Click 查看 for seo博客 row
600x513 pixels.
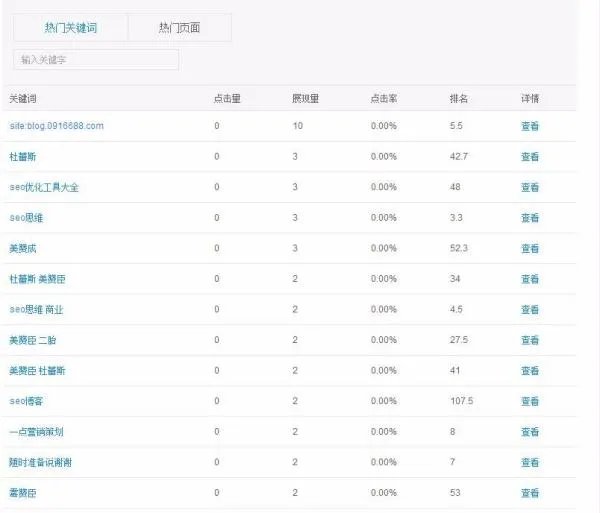coord(530,401)
